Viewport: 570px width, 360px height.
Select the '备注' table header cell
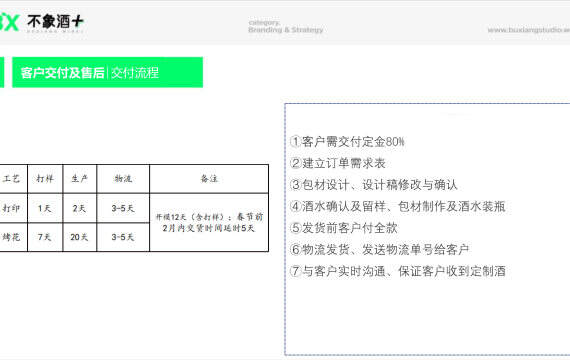(209, 179)
